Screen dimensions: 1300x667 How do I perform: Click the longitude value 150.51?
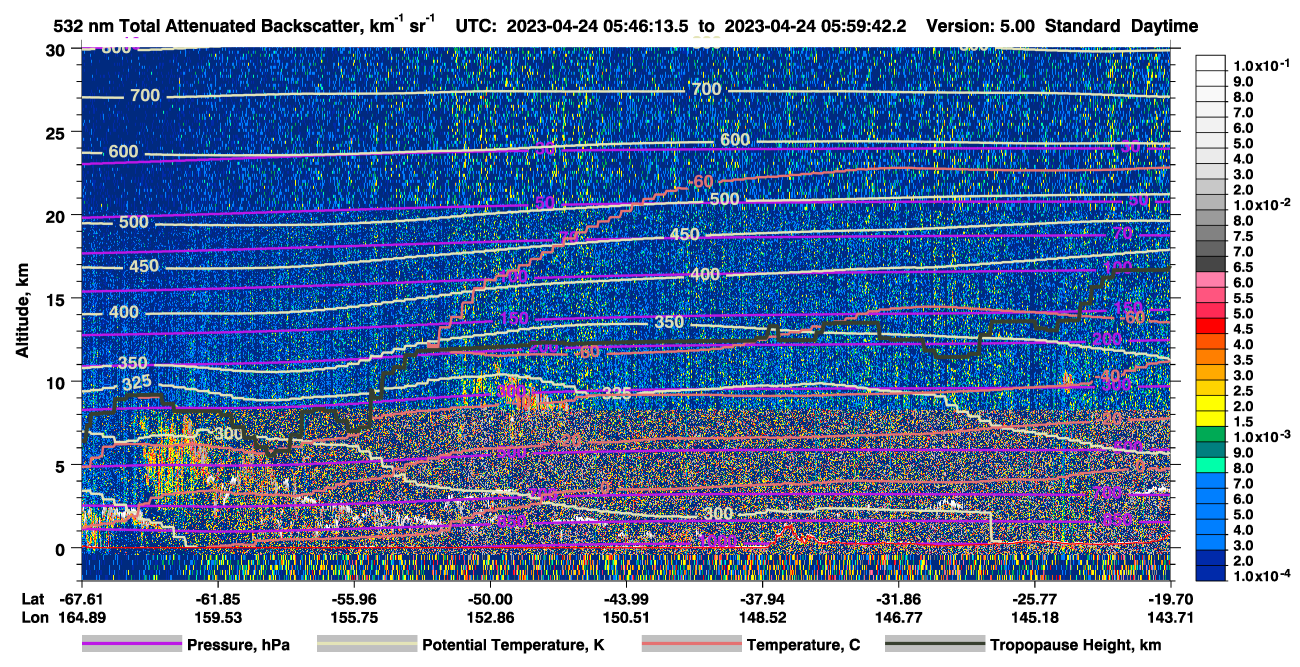[626, 617]
